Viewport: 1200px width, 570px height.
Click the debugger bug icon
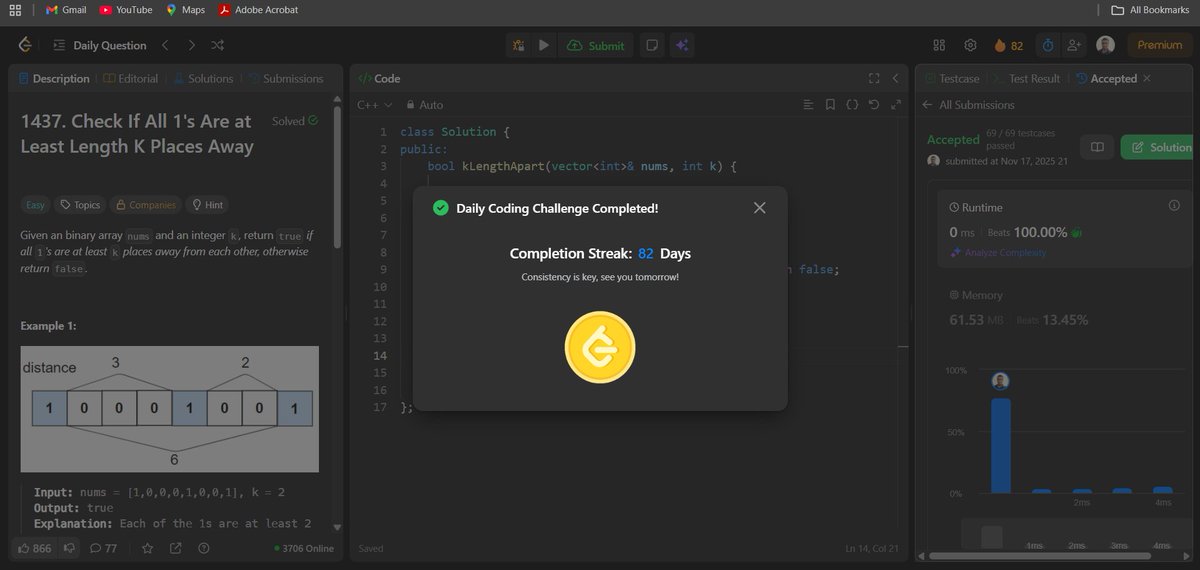pyautogui.click(x=518, y=45)
